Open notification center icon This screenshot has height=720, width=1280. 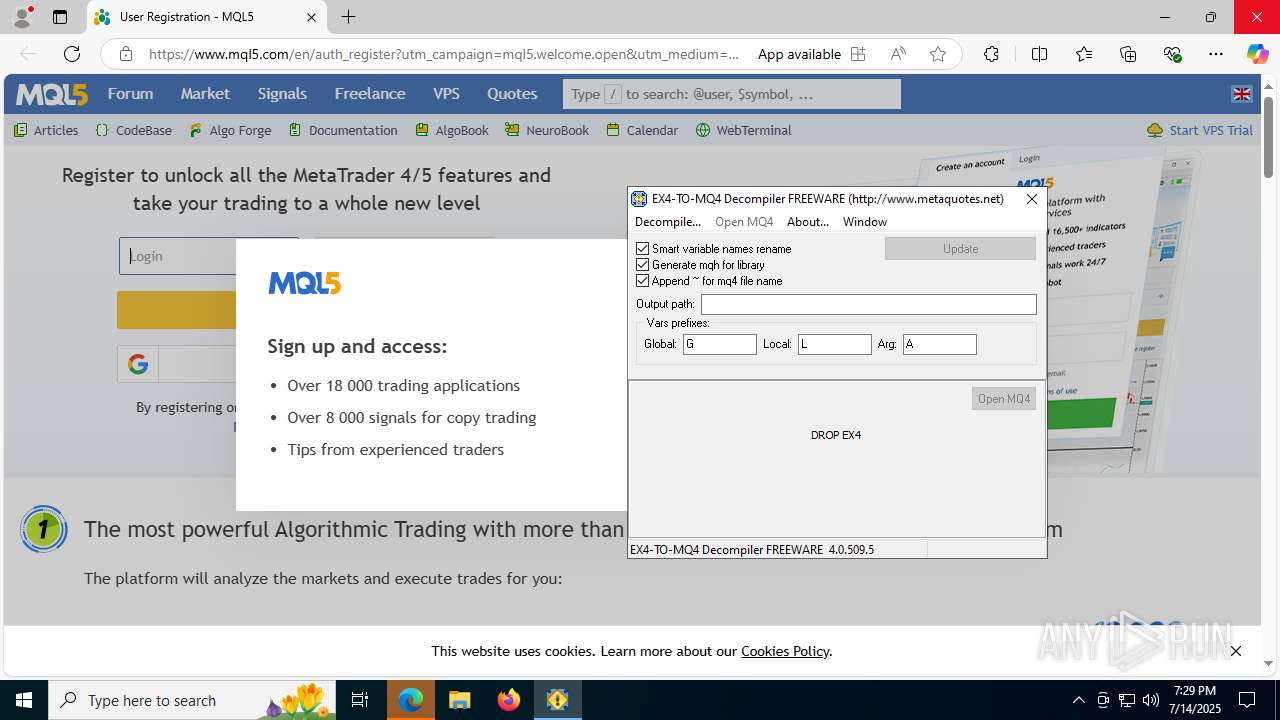(1247, 700)
